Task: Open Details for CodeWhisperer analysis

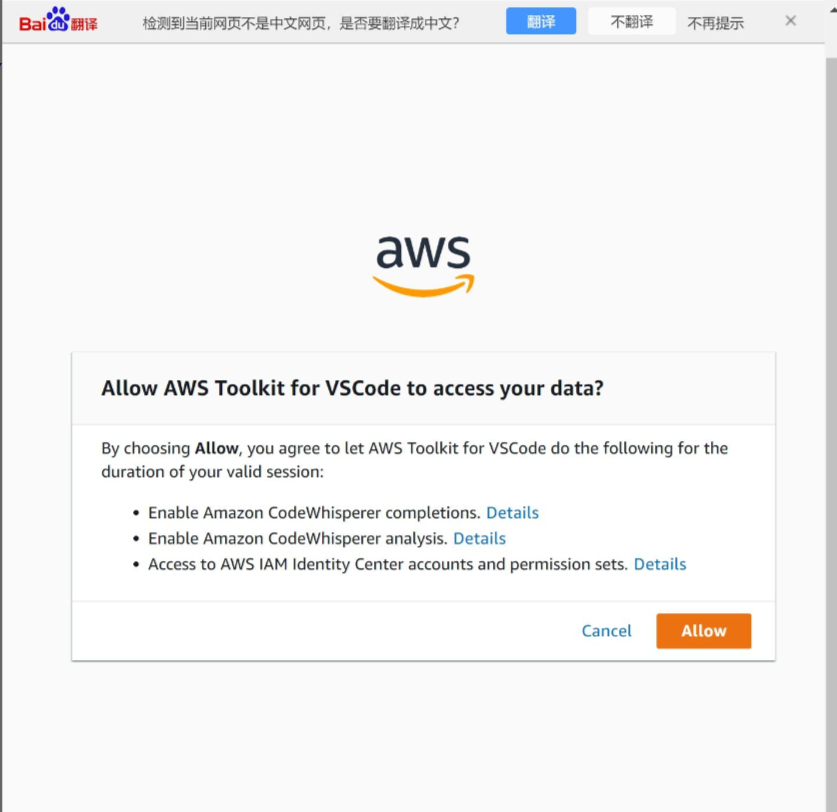Action: click(479, 538)
